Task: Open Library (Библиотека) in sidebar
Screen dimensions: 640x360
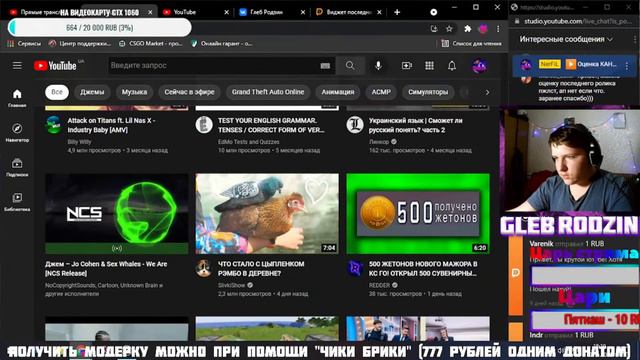Action: pos(17,202)
